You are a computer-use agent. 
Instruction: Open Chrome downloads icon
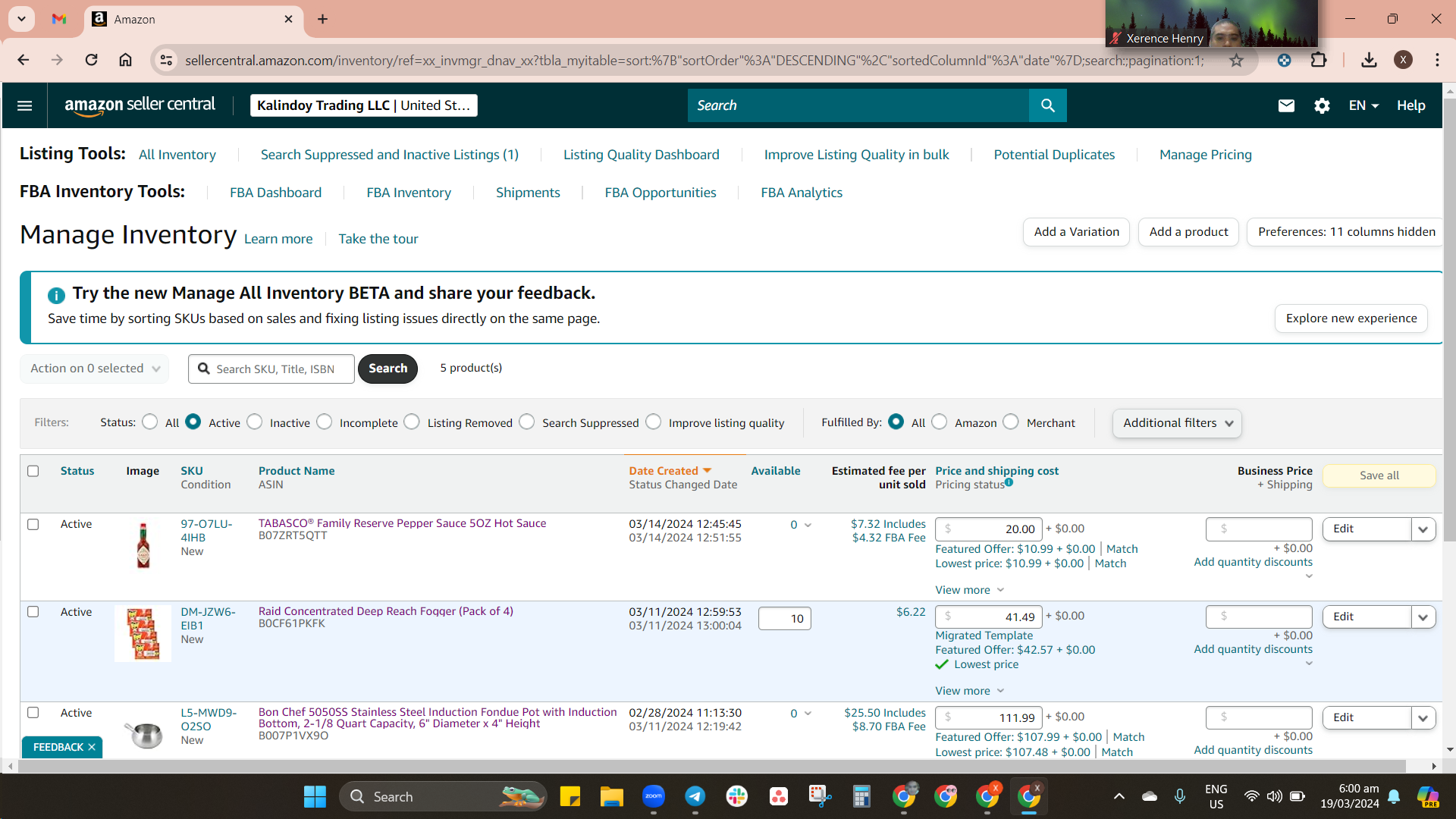tap(1369, 60)
